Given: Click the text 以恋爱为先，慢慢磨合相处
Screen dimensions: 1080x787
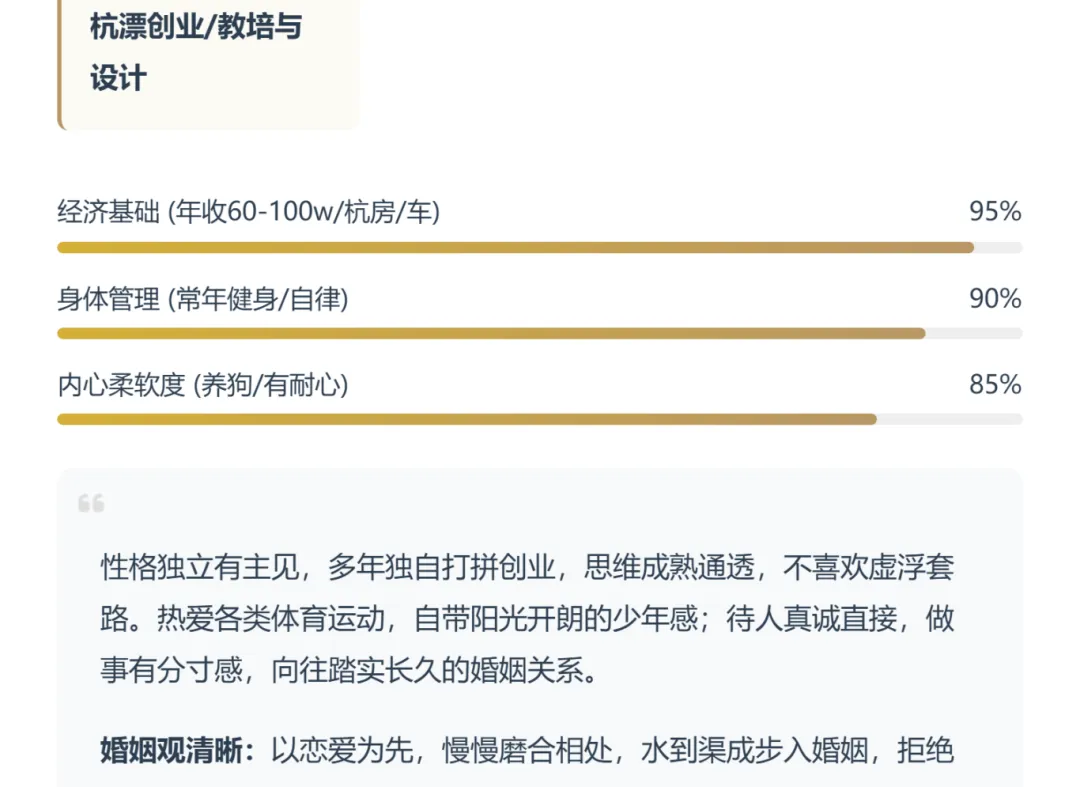Looking at the screenshot, I should (x=442, y=751).
